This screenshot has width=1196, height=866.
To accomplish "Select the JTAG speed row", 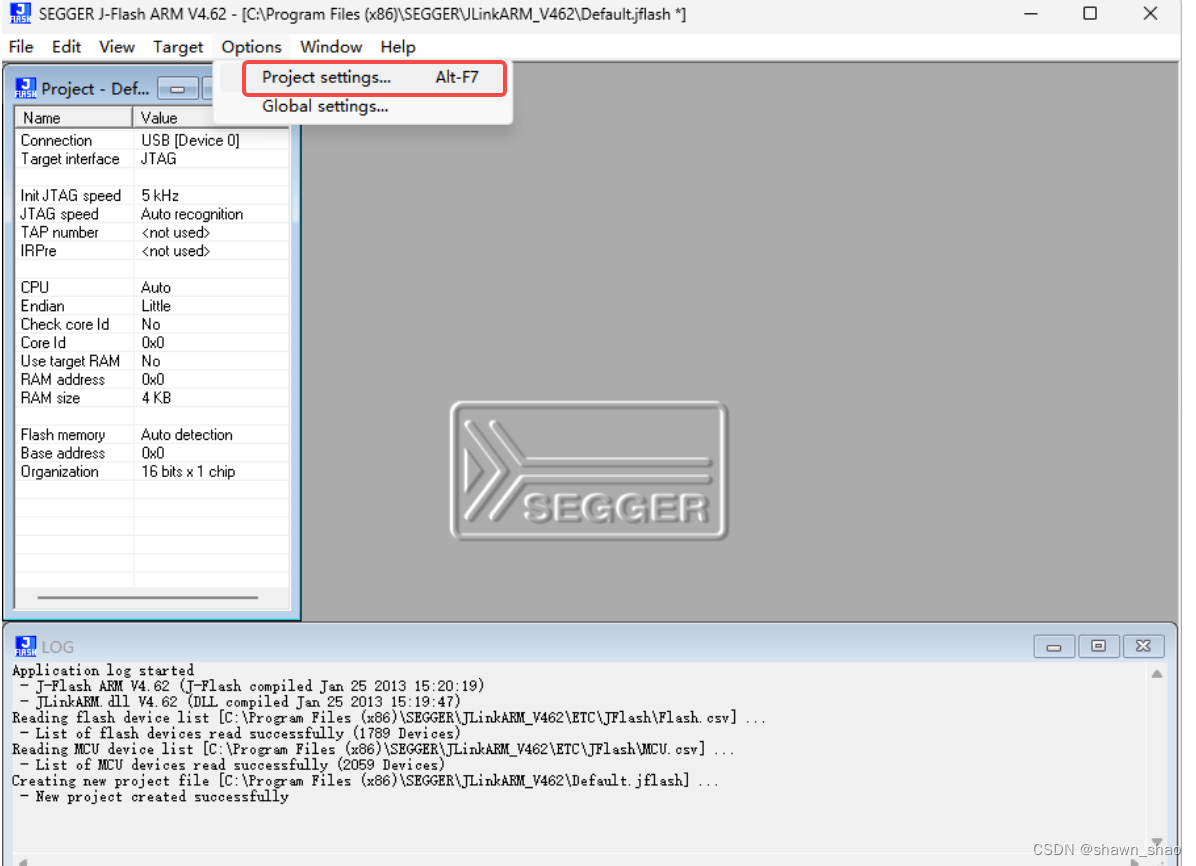I will click(x=152, y=214).
